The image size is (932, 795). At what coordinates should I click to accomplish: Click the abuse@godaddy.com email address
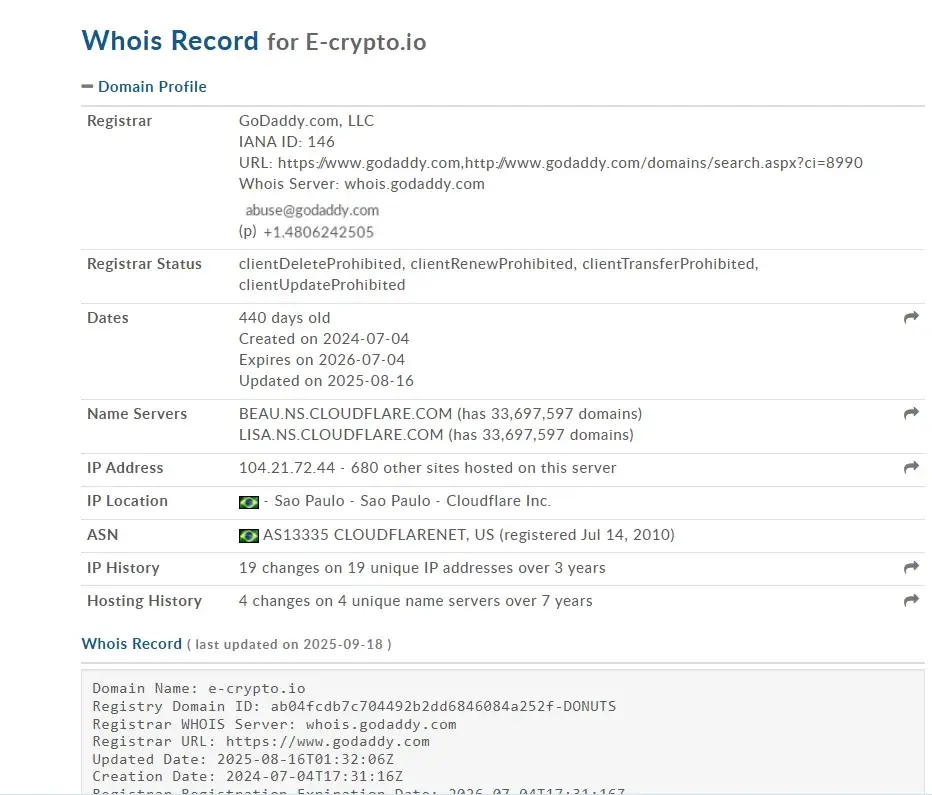click(312, 210)
